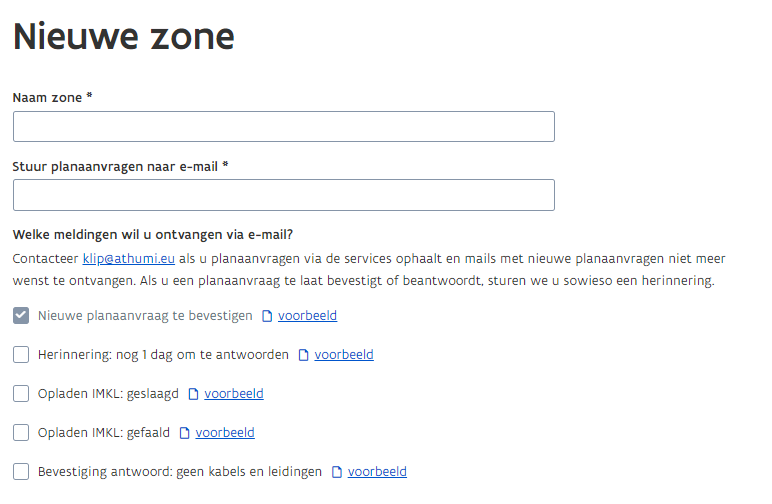The height and width of the screenshot is (504, 772).
Task: View the voorbeeld for Opladen IMKL: geslaagd
Action: (234, 394)
